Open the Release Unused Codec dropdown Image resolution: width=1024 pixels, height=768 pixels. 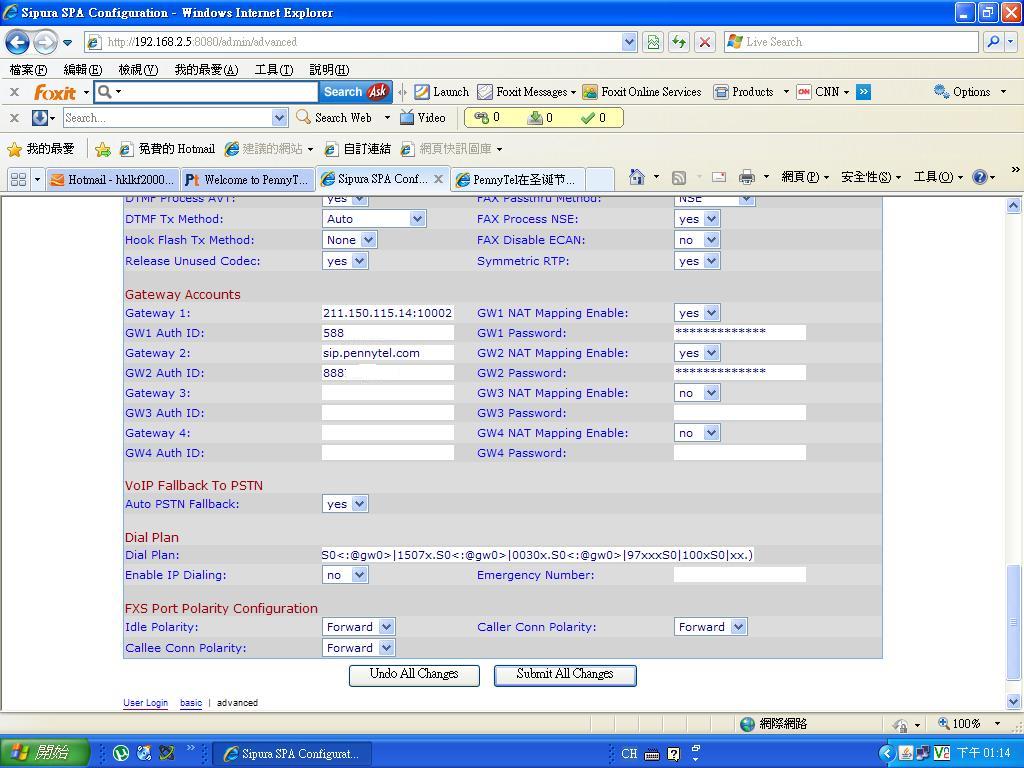pyautogui.click(x=345, y=261)
